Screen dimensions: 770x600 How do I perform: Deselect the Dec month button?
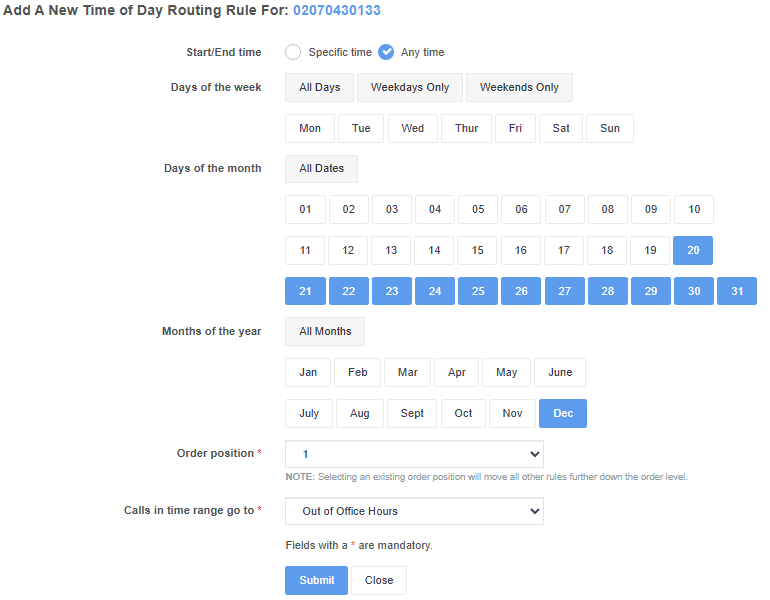[563, 413]
